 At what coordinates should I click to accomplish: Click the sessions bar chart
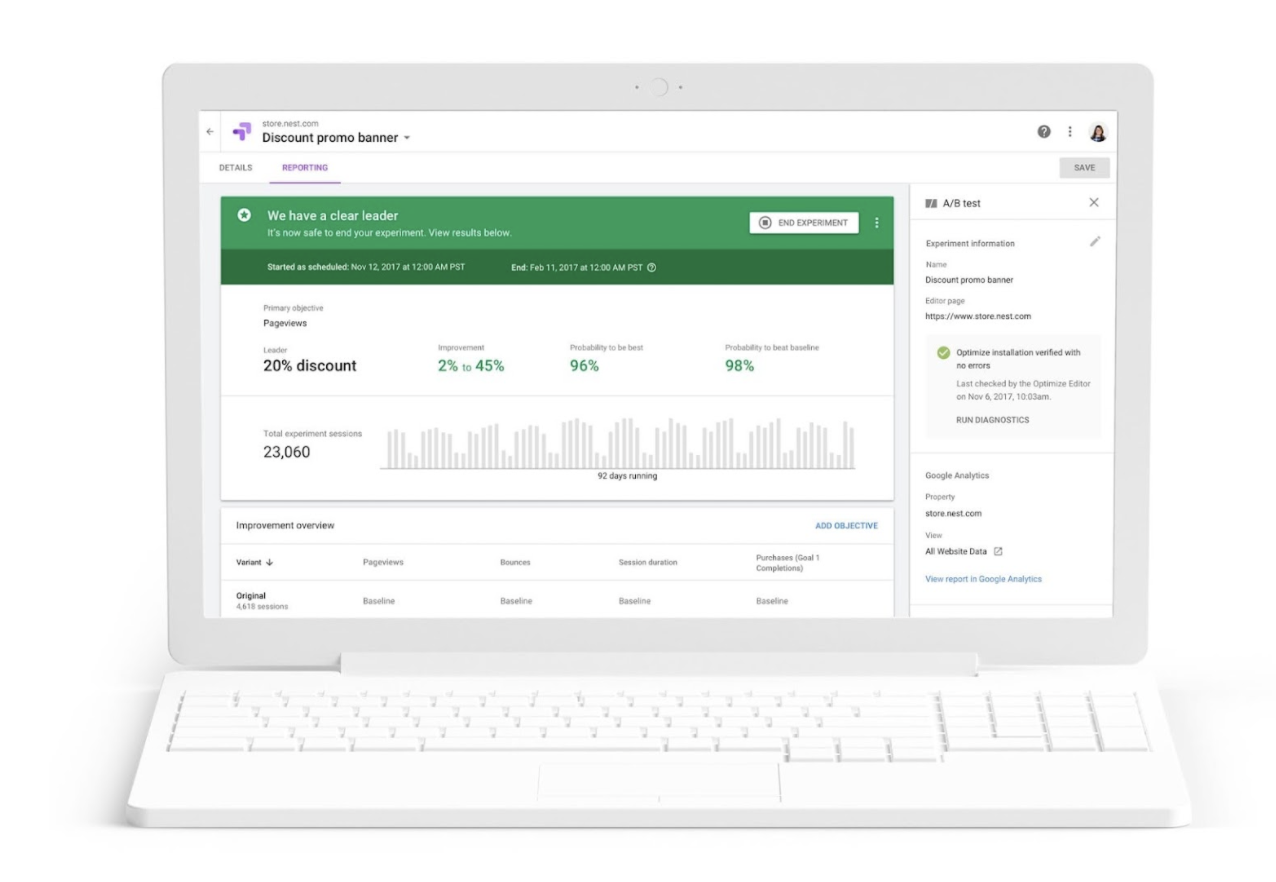(618, 443)
